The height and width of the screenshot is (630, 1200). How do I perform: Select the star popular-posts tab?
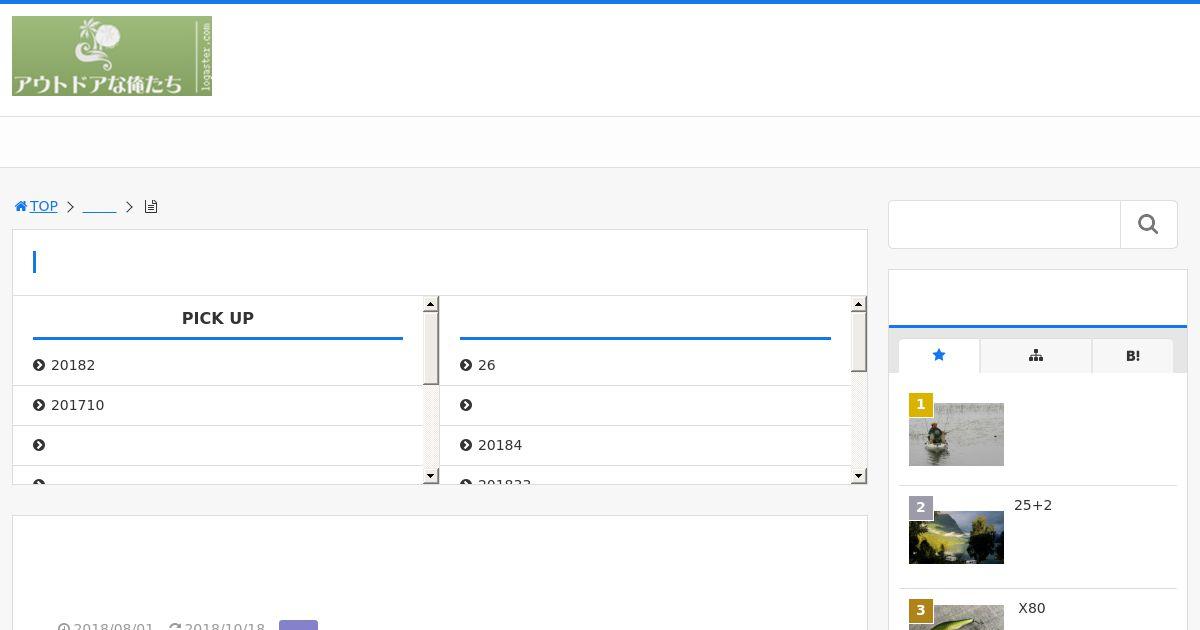938,356
